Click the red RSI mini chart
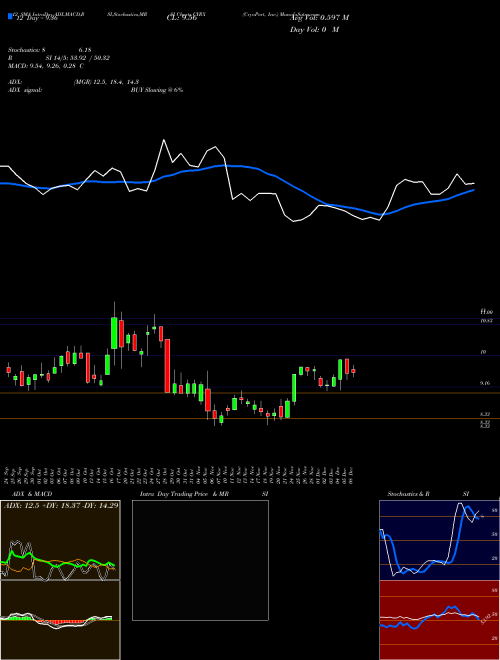Image resolution: width=500 pixels, height=660 pixels. click(439, 620)
